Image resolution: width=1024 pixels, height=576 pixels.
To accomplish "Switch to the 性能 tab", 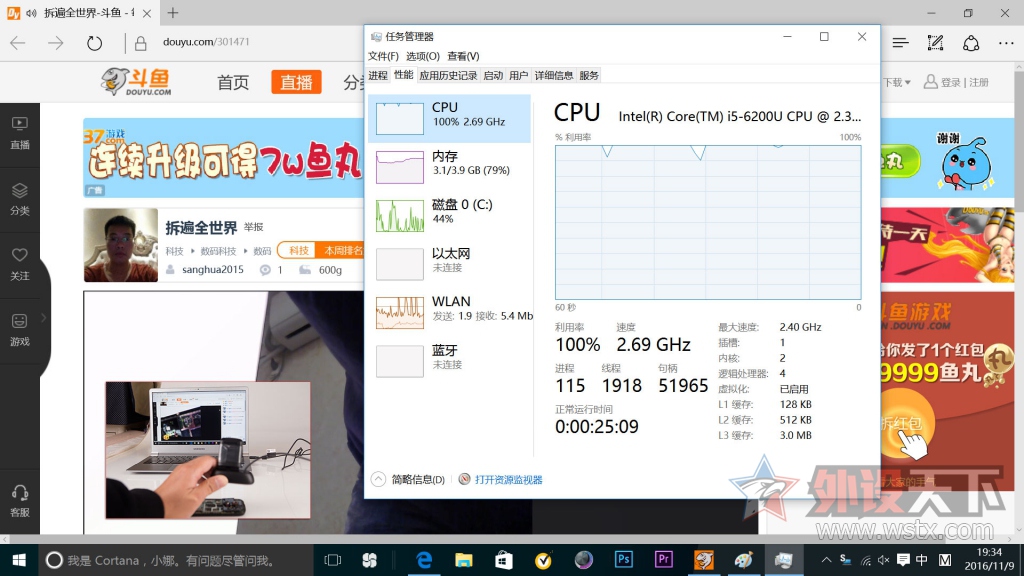I will point(403,75).
